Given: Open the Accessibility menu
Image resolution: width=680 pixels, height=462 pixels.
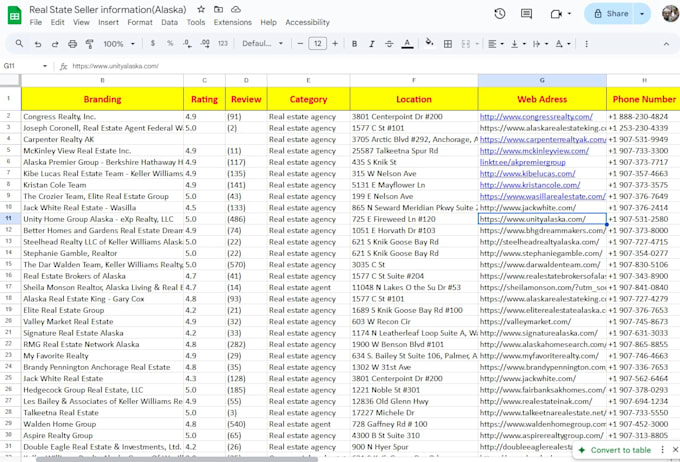Looking at the screenshot, I should (307, 22).
